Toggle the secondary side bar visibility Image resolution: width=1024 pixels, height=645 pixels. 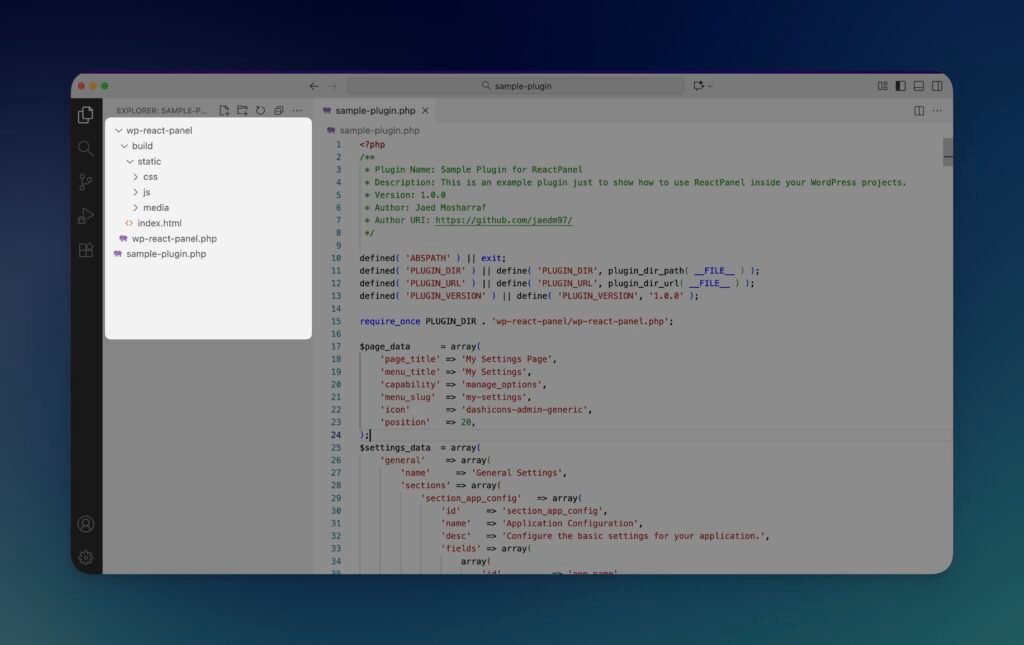(937, 87)
